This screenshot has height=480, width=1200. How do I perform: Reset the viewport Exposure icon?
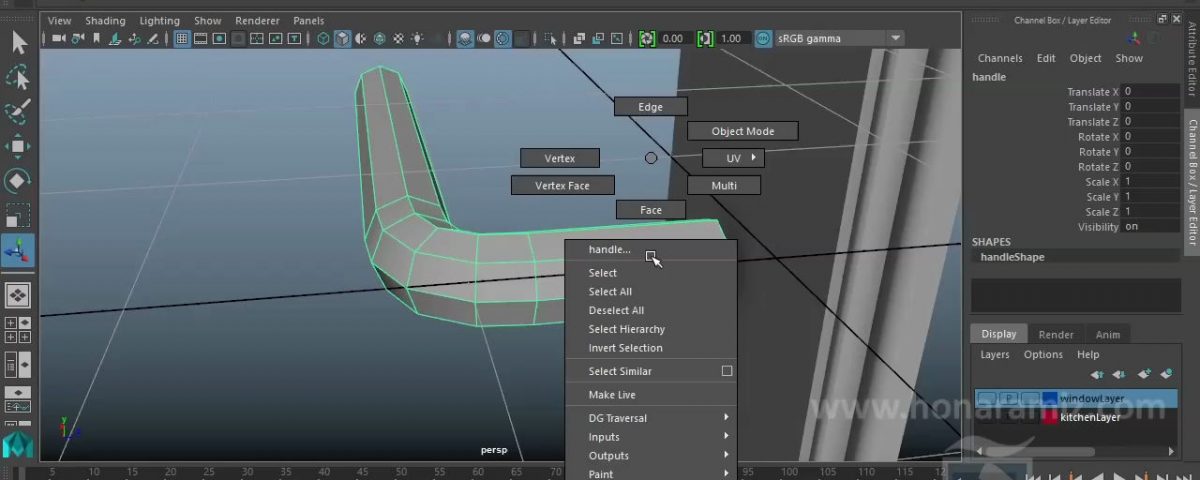pyautogui.click(x=647, y=39)
